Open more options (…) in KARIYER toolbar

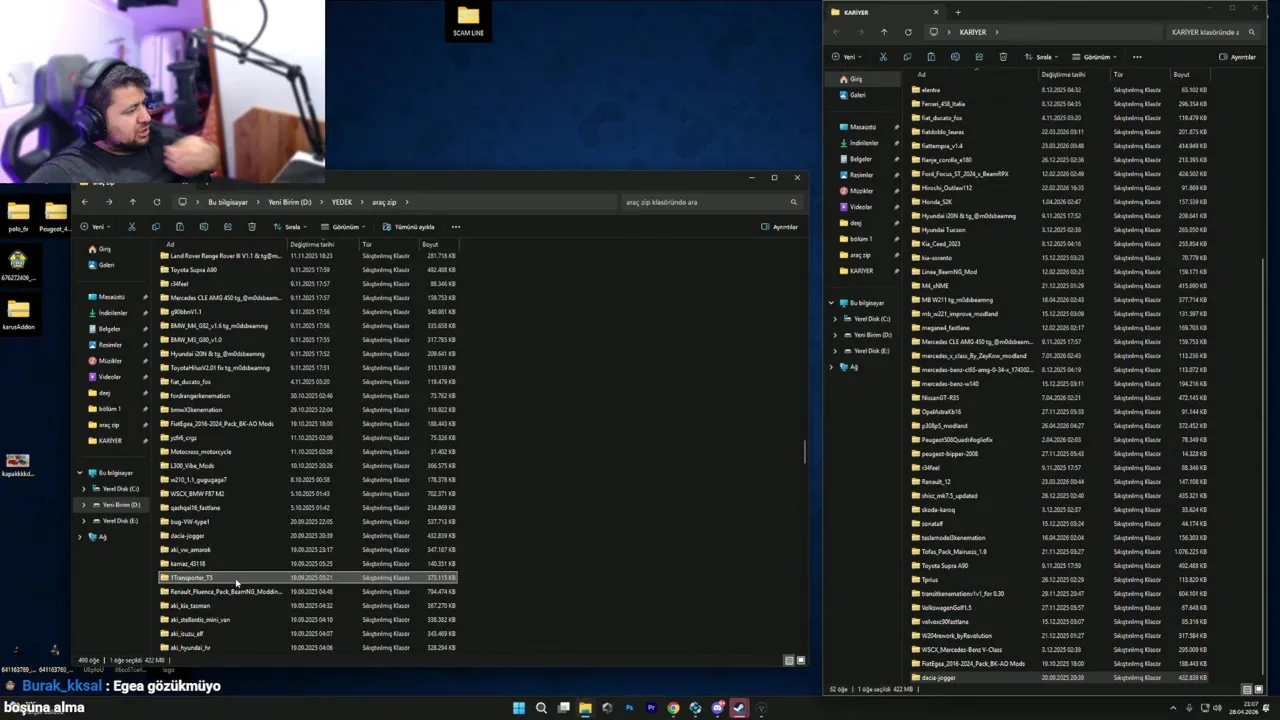tap(1137, 57)
